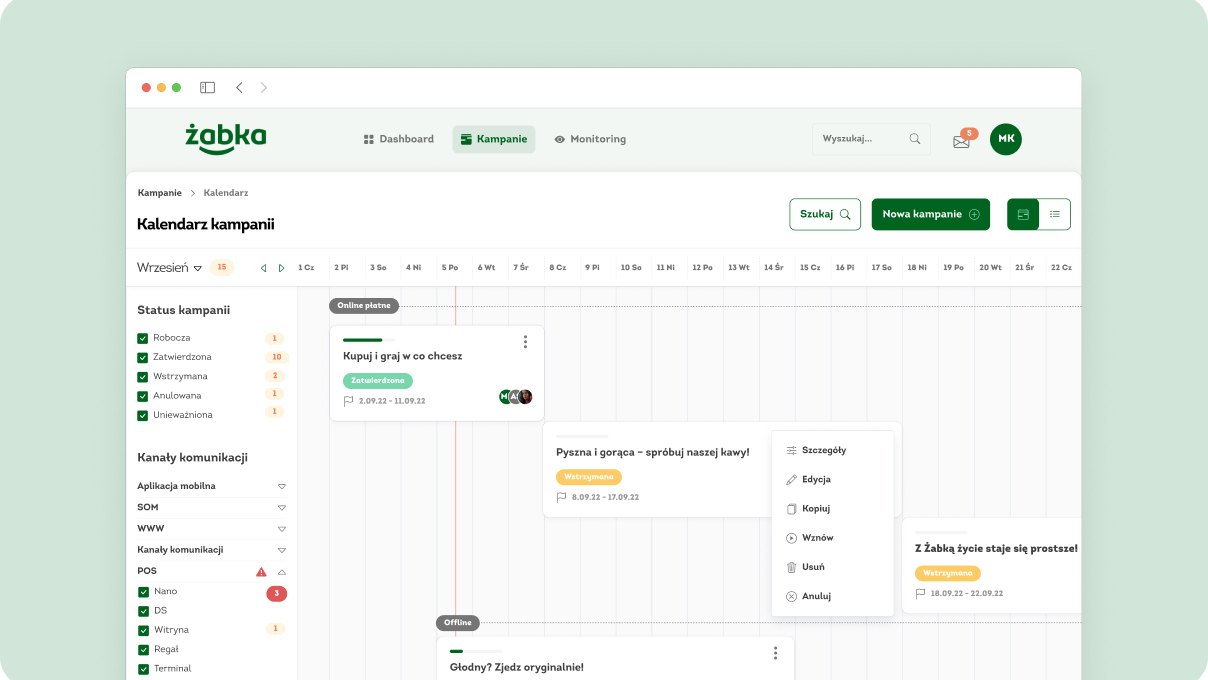Open options menu on Kupuj i graj card
The height and width of the screenshot is (680, 1208).
click(525, 342)
